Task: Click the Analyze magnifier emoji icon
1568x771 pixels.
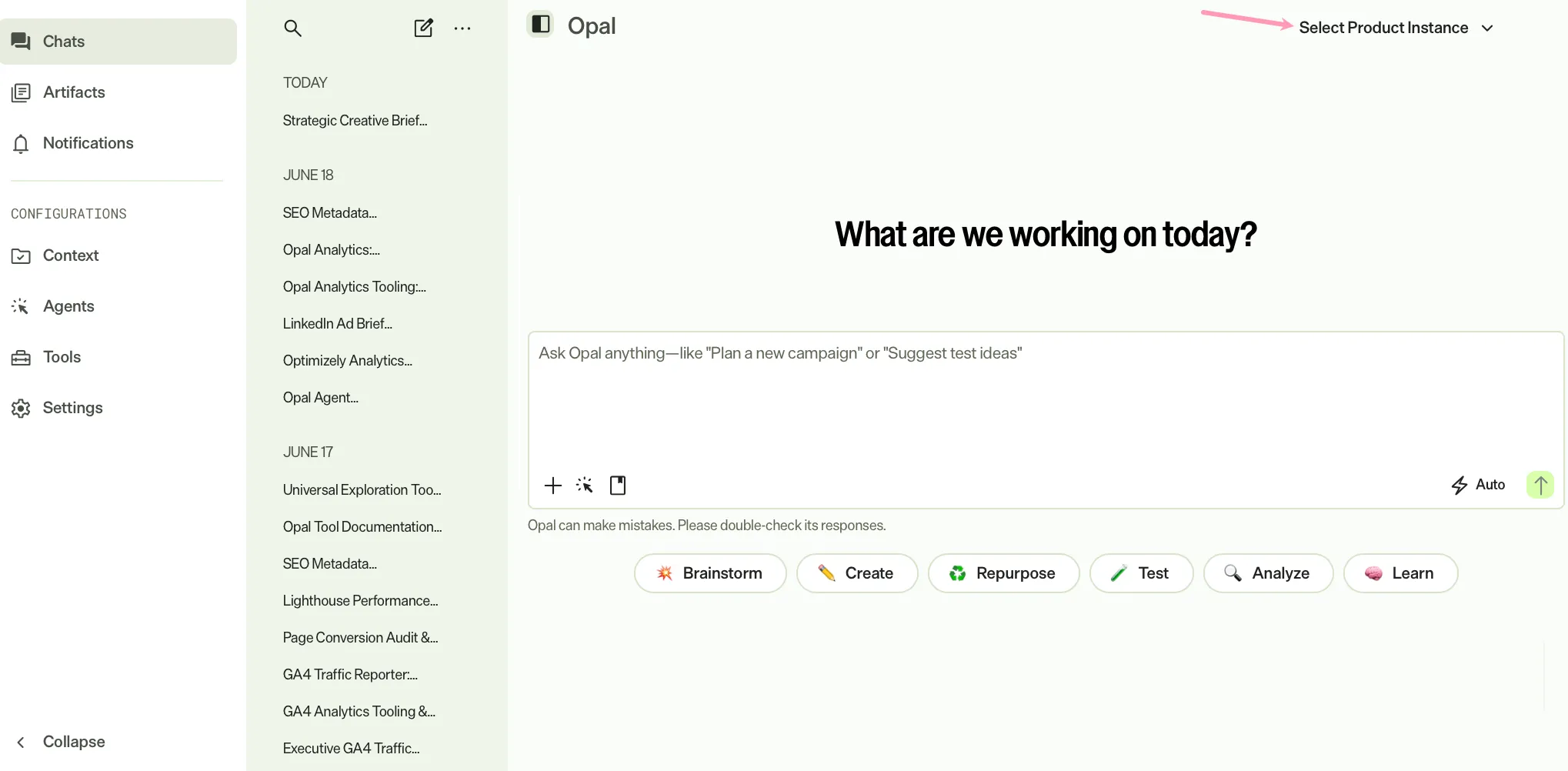Action: coord(1233,573)
